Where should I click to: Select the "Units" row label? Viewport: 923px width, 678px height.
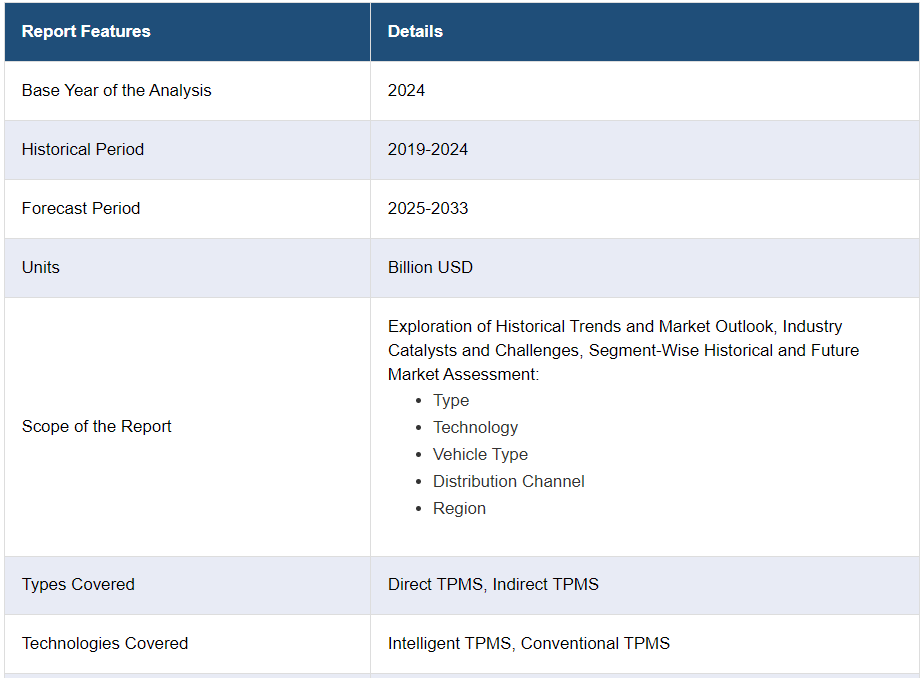click(41, 267)
